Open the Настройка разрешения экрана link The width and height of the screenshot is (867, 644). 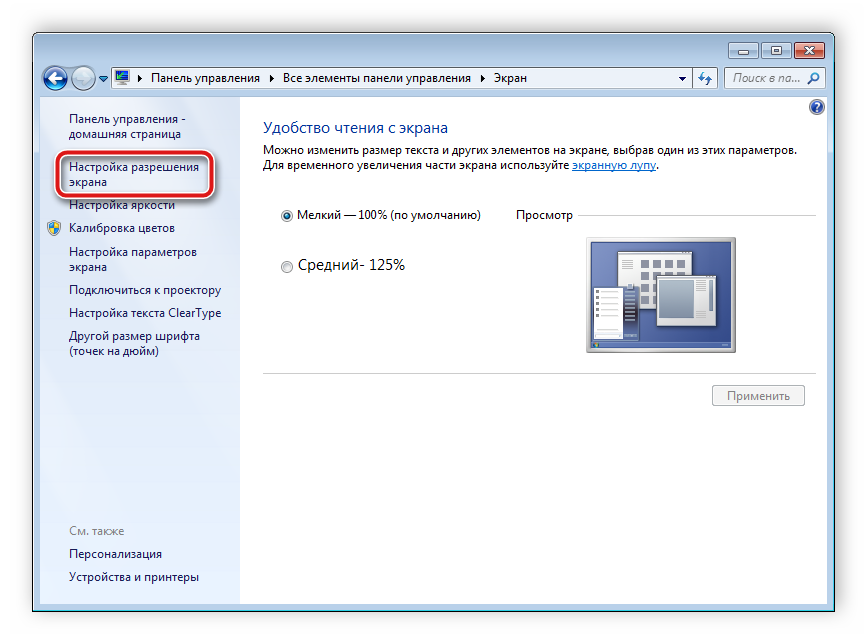[133, 175]
